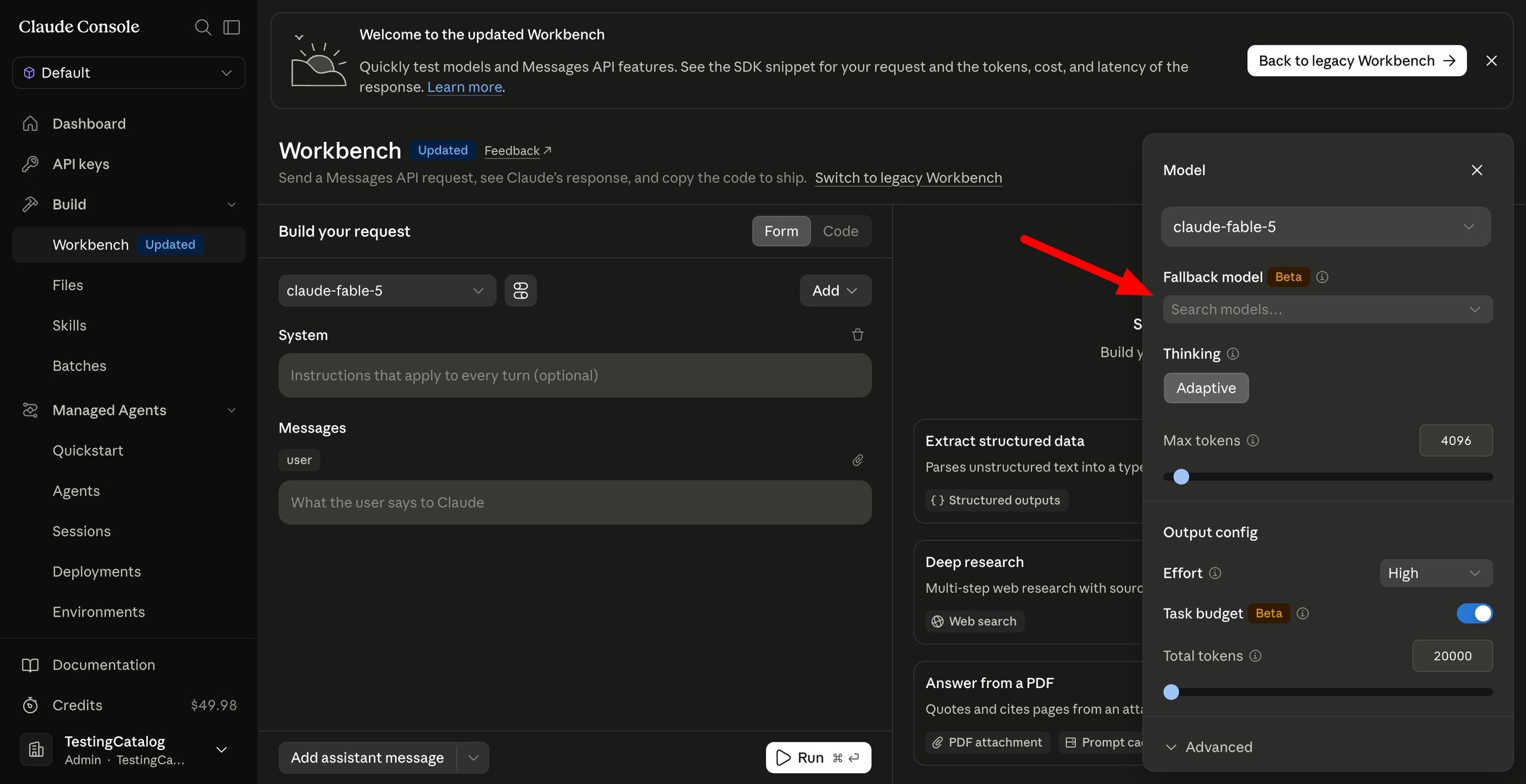Screen dimensions: 1526x784
Task: Toggle the Task budget switch off
Action: point(1474,614)
